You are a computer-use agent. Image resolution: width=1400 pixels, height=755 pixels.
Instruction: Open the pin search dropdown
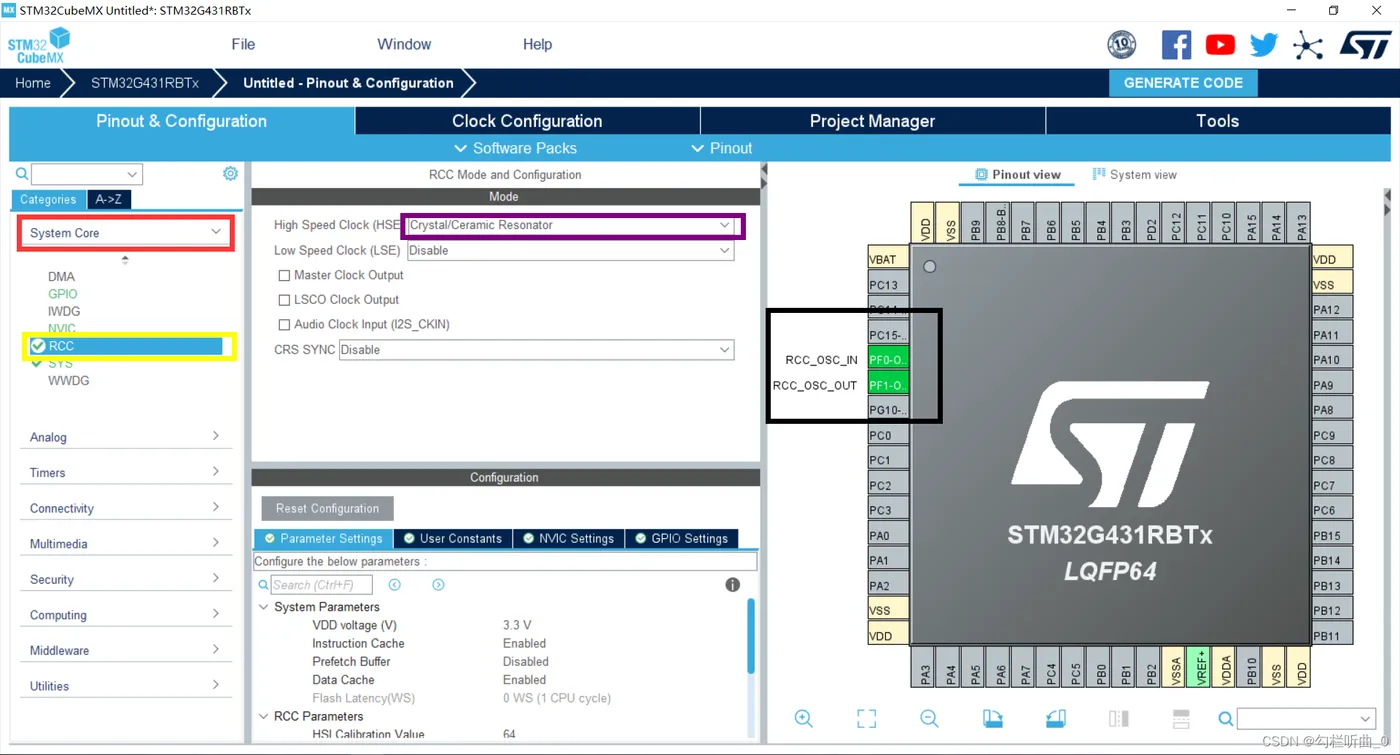click(1306, 719)
